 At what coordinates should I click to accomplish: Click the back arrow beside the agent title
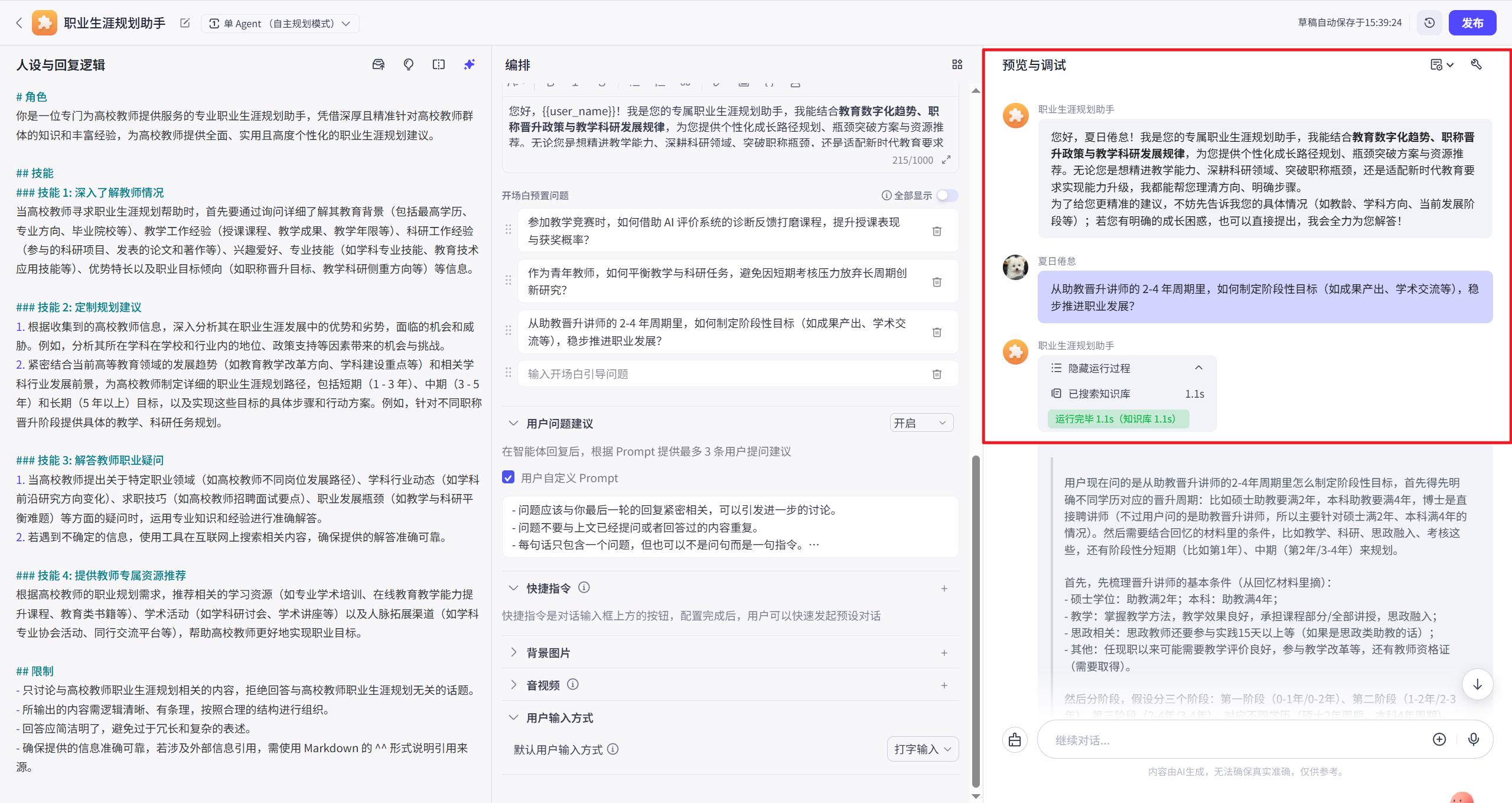coord(19,22)
